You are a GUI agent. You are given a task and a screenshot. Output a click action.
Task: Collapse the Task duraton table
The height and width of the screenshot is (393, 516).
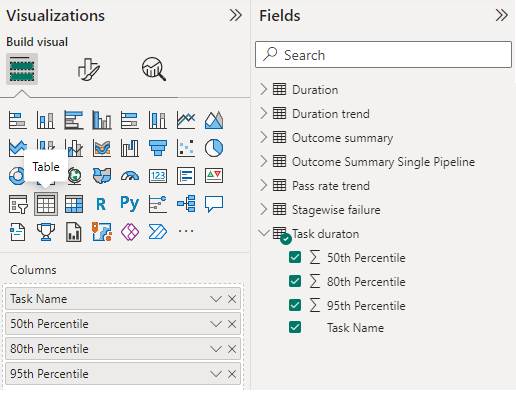[x=264, y=233]
